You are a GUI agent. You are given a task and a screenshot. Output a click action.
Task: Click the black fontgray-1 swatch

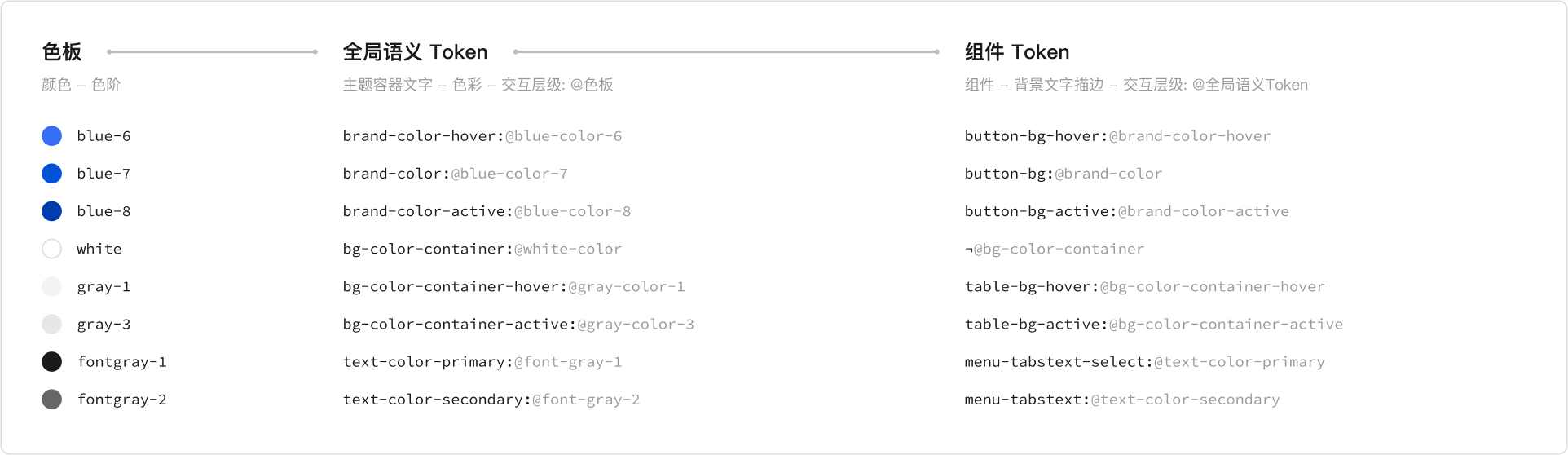pos(51,361)
